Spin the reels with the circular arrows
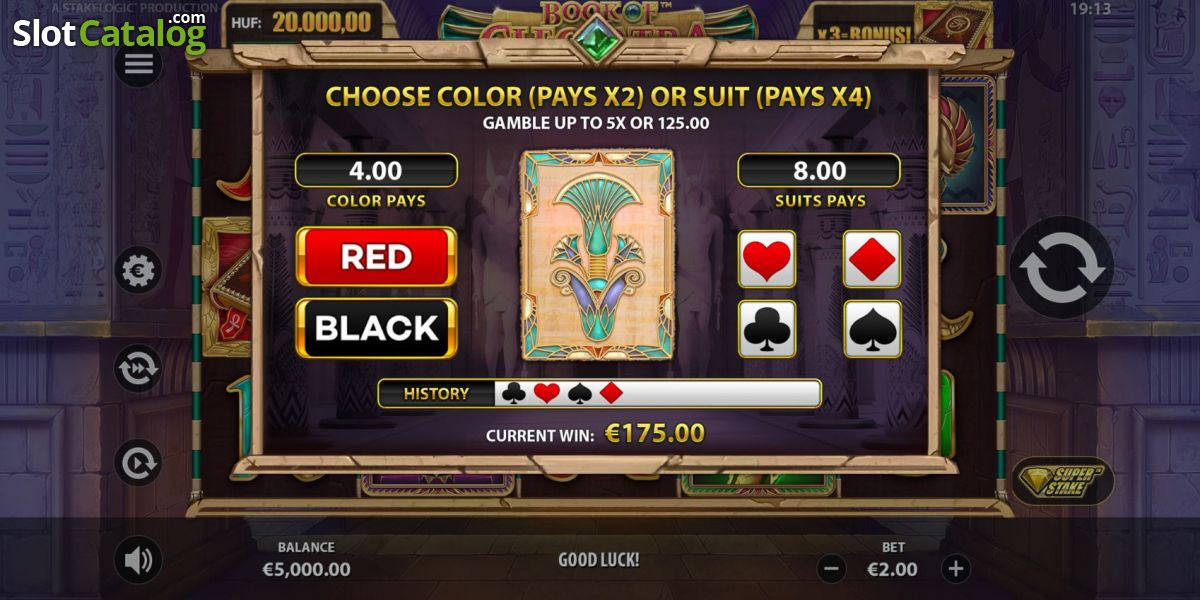 tap(1062, 268)
